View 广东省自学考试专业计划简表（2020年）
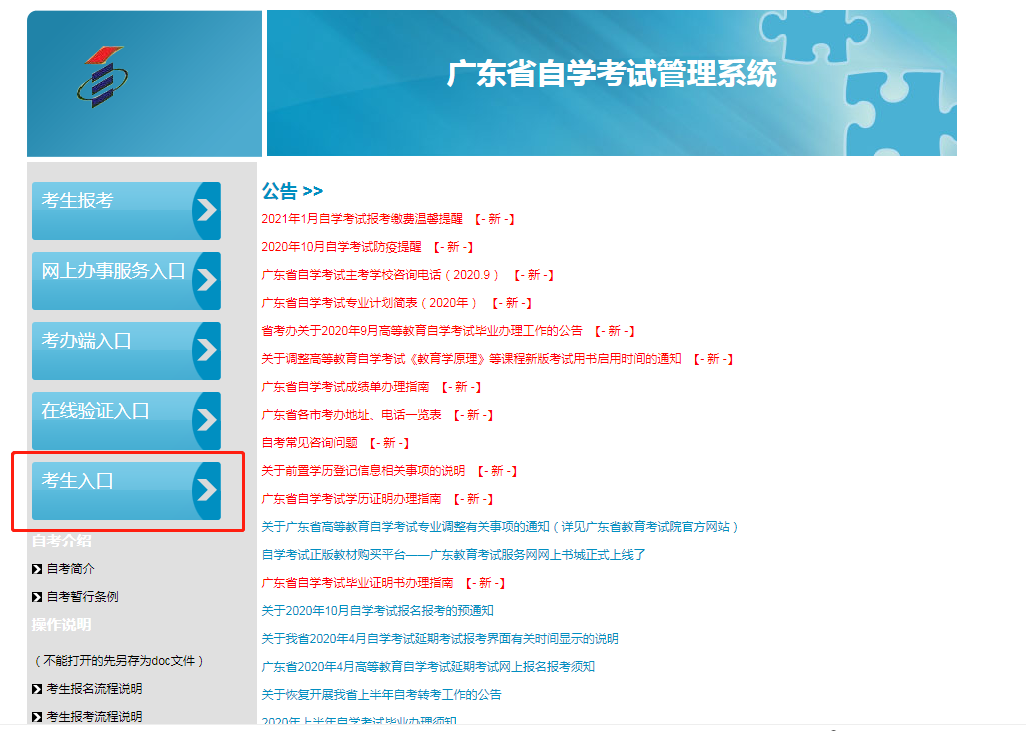This screenshot has height=731, width=1026. [x=370, y=302]
